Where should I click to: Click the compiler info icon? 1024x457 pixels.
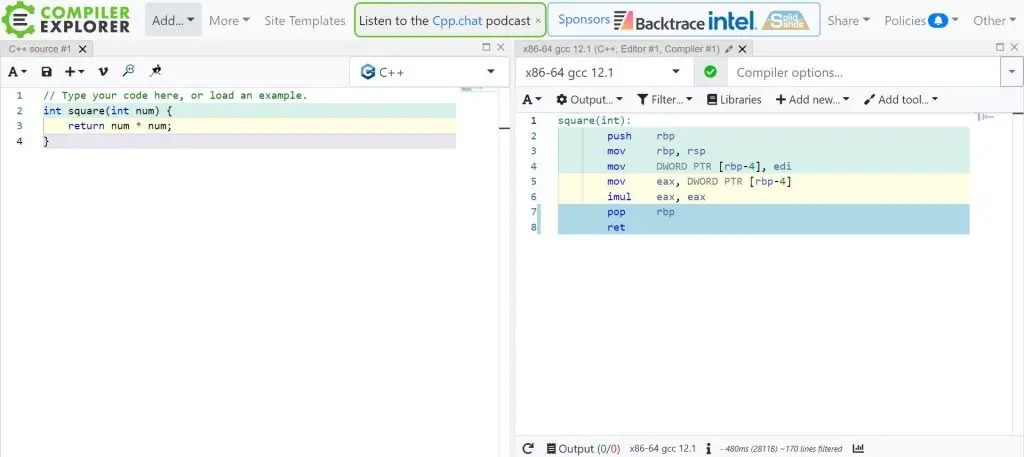(x=709, y=449)
